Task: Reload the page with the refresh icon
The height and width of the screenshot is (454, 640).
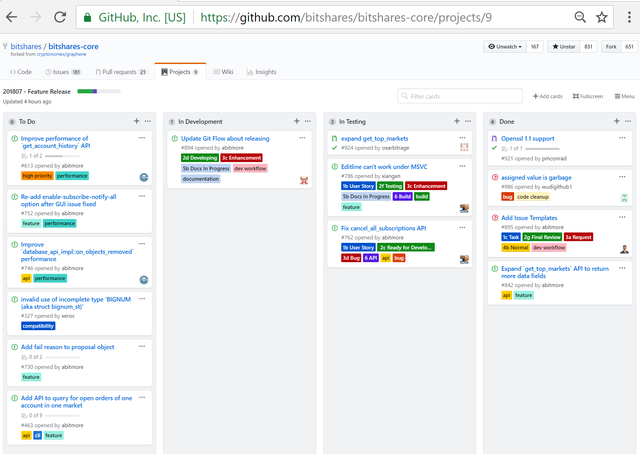Action: pos(60,17)
